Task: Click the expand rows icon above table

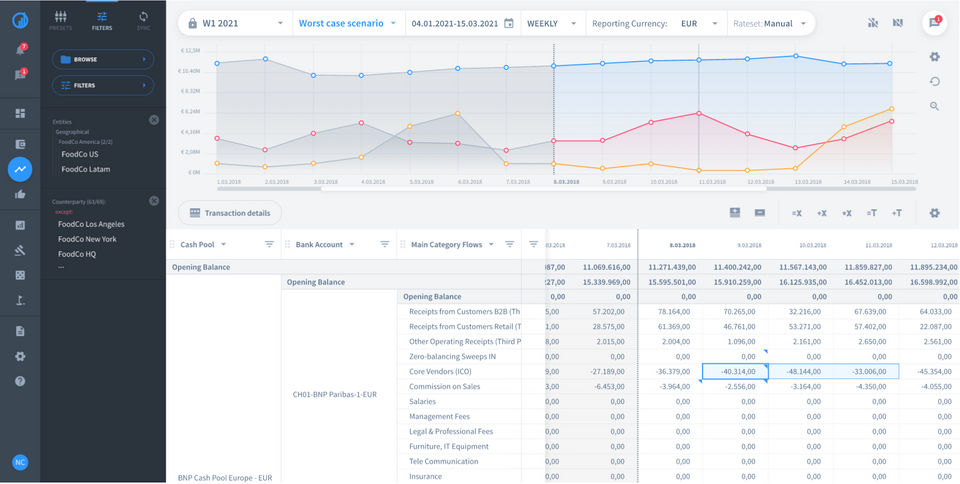Action: [735, 212]
